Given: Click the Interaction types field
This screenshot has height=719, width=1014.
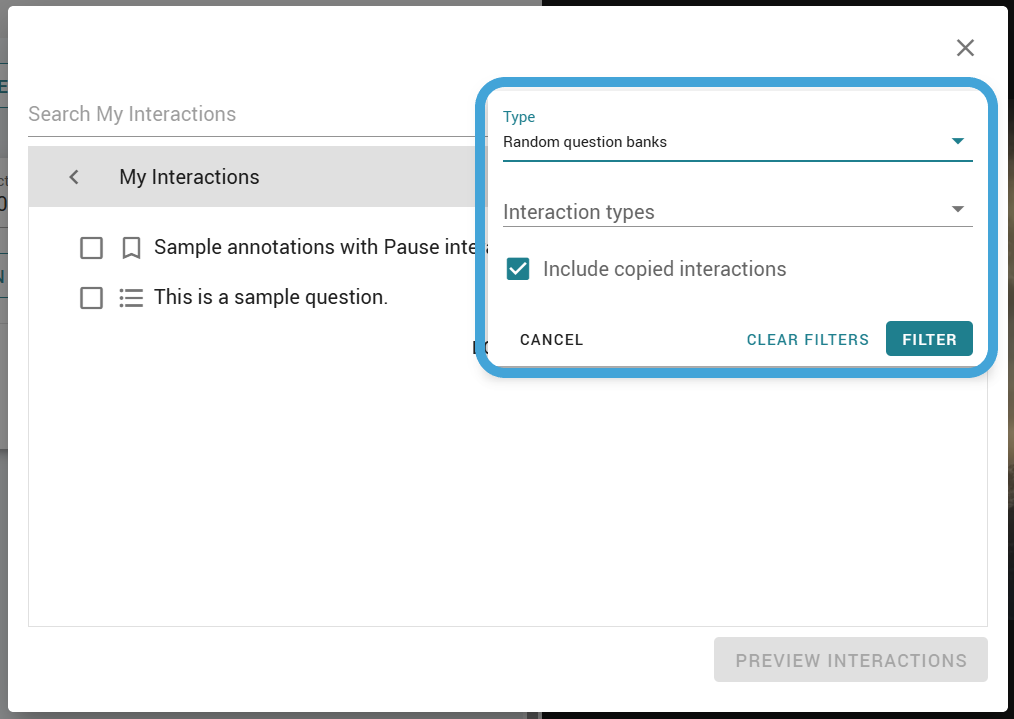Looking at the screenshot, I should click(737, 211).
